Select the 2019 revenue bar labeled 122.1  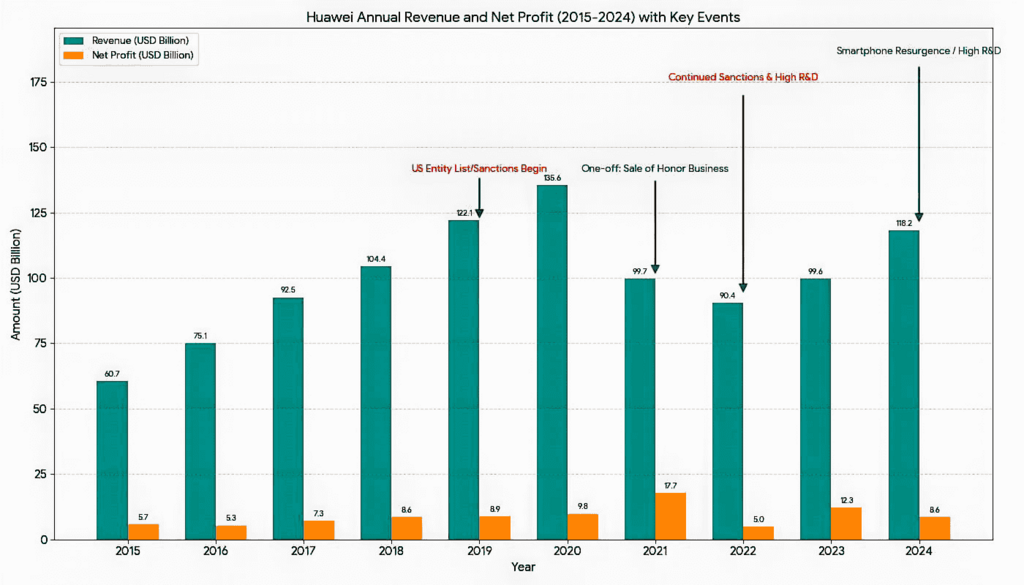(463, 380)
